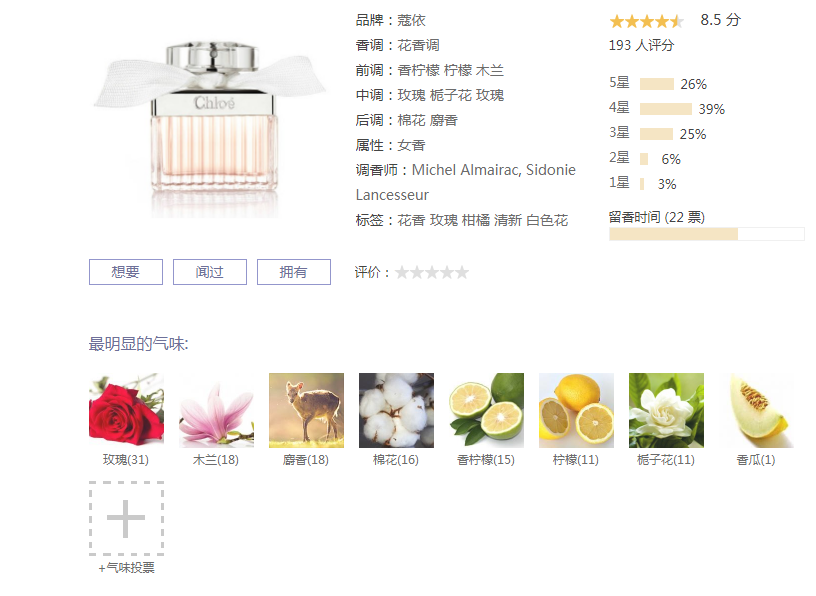Mark perfume as 闻过
816x596 pixels.
210,272
